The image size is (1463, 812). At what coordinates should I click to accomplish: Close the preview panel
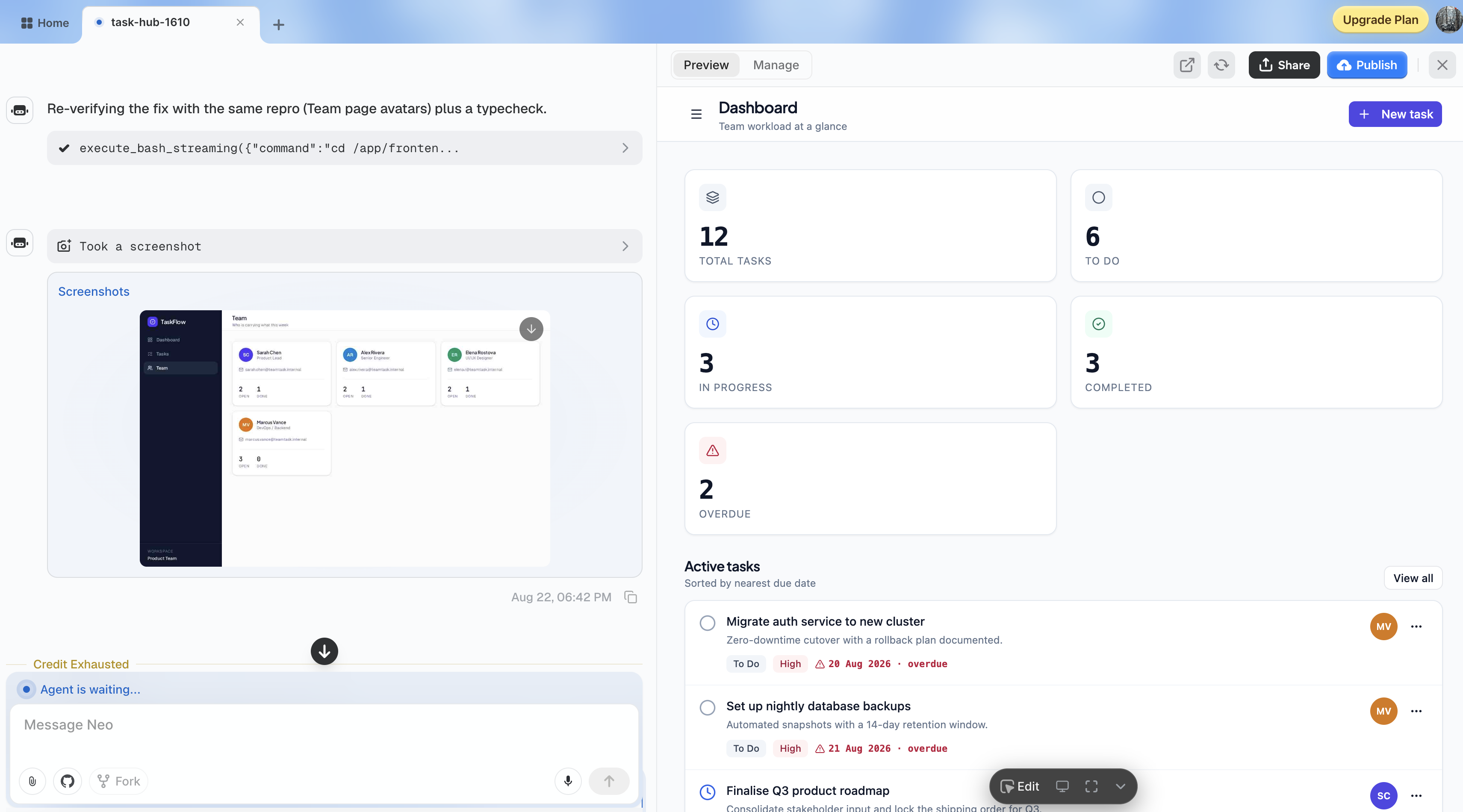[x=1442, y=65]
